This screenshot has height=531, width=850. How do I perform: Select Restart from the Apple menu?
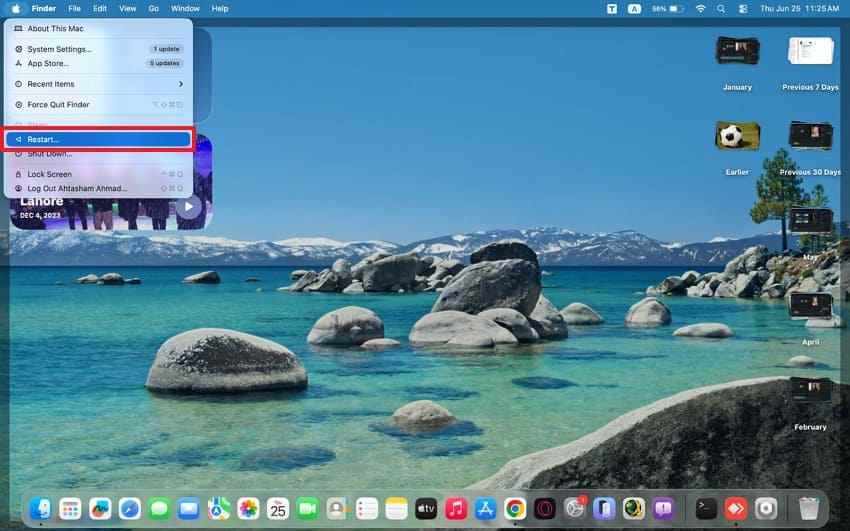[x=99, y=139]
